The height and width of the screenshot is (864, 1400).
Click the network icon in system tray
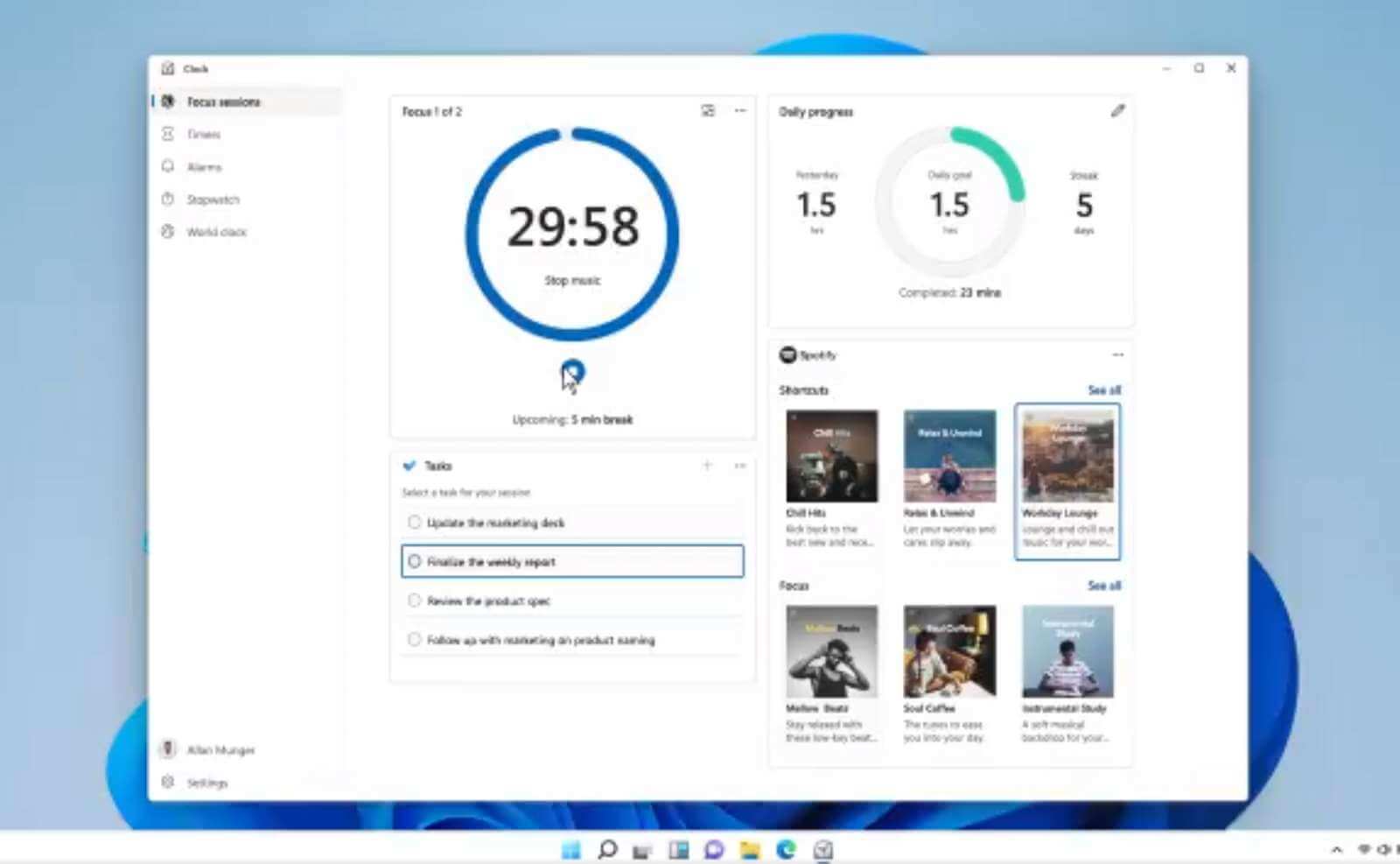1364,849
